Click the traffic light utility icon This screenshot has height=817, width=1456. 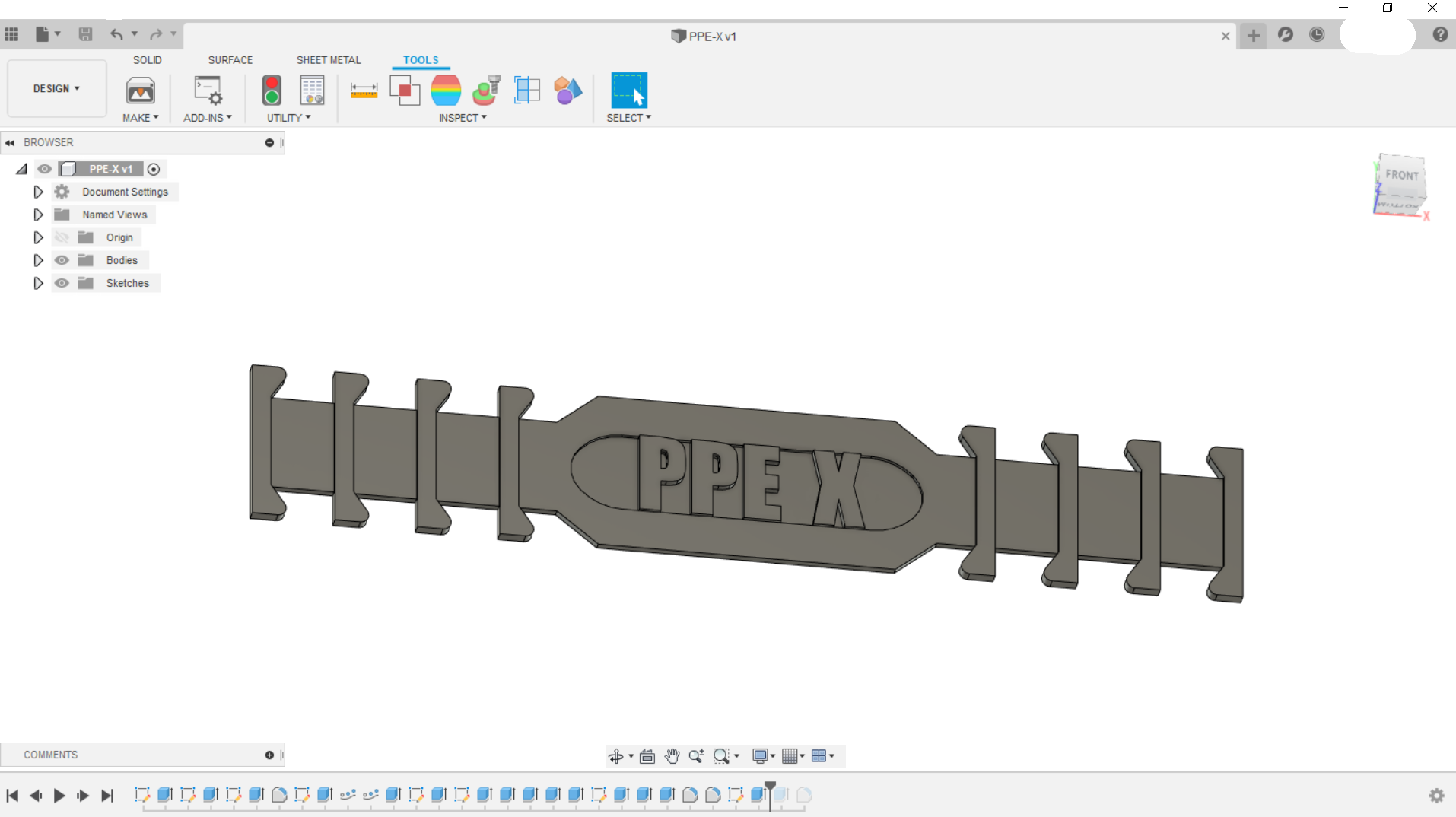pos(272,91)
